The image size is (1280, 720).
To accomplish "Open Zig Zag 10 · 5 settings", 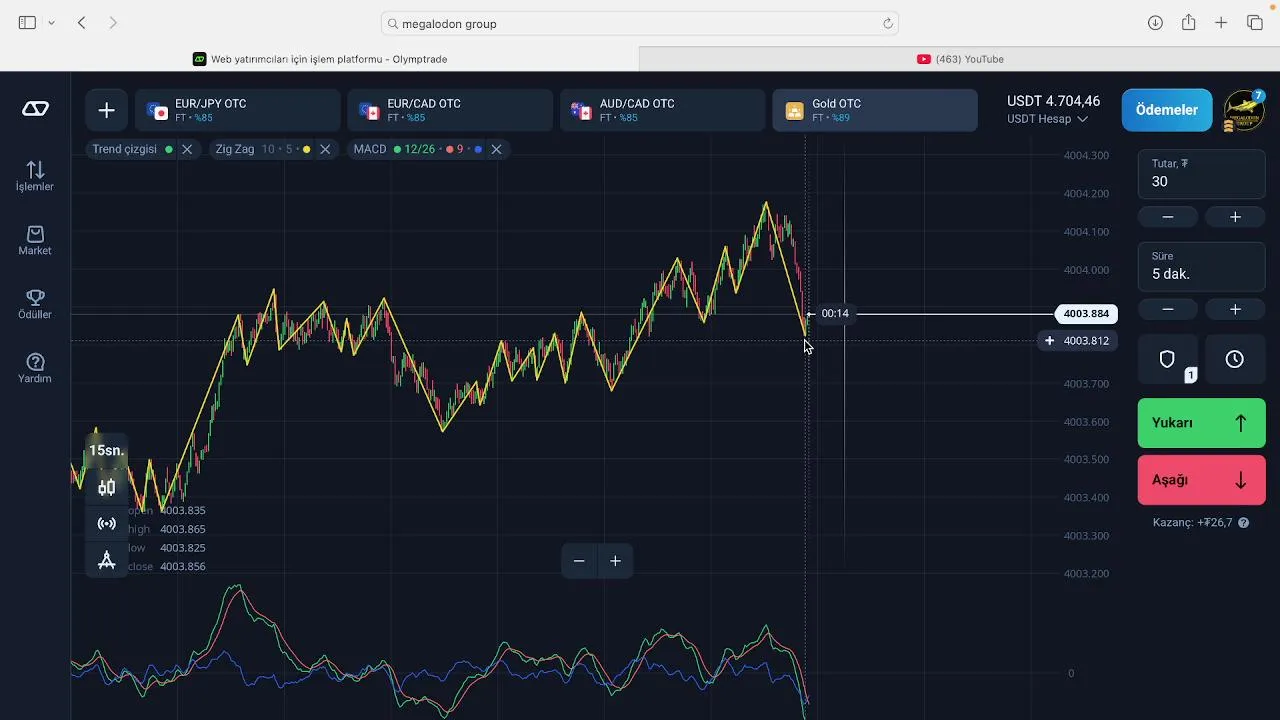I will tap(263, 149).
